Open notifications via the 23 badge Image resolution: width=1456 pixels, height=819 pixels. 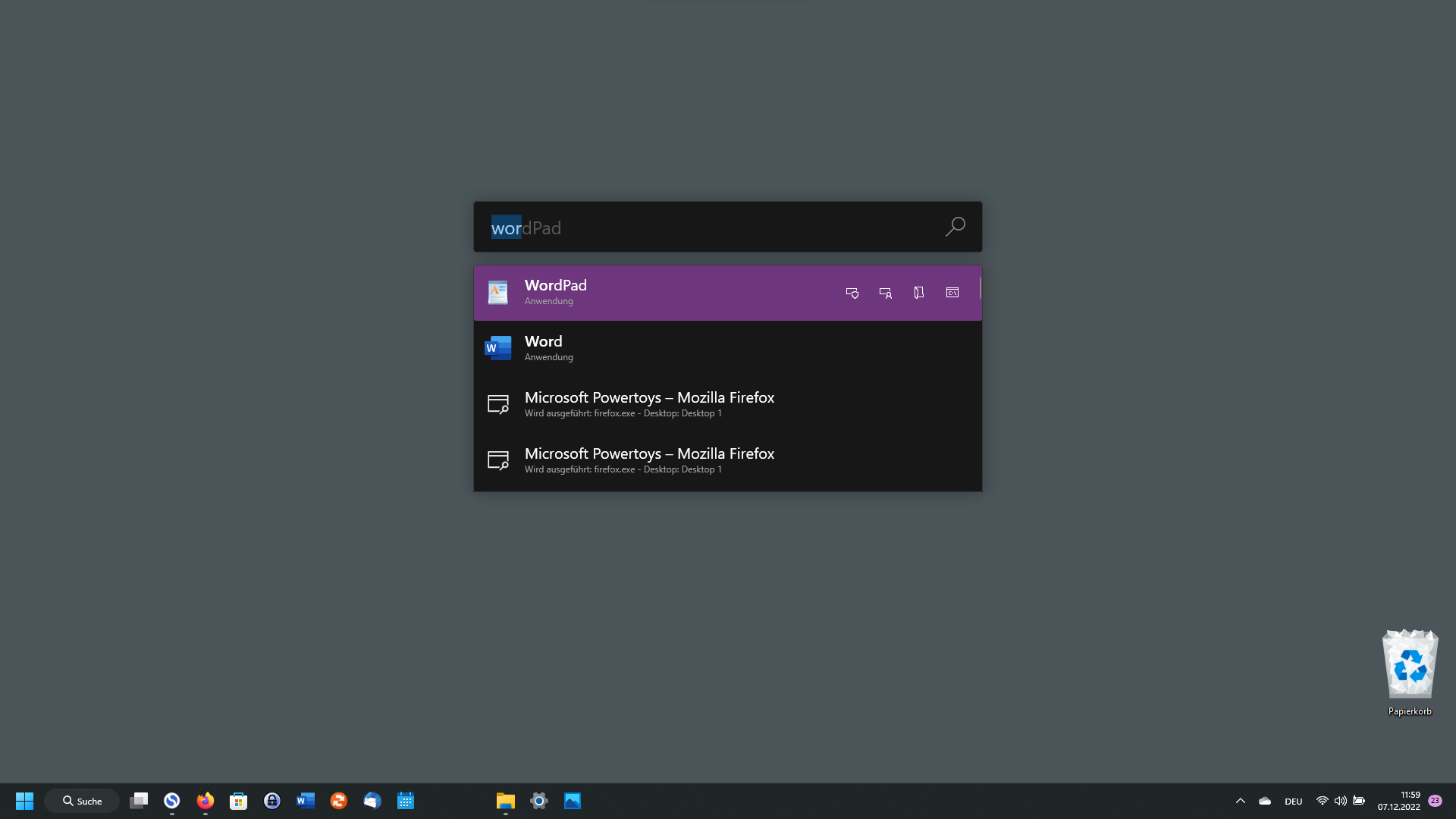coord(1435,801)
